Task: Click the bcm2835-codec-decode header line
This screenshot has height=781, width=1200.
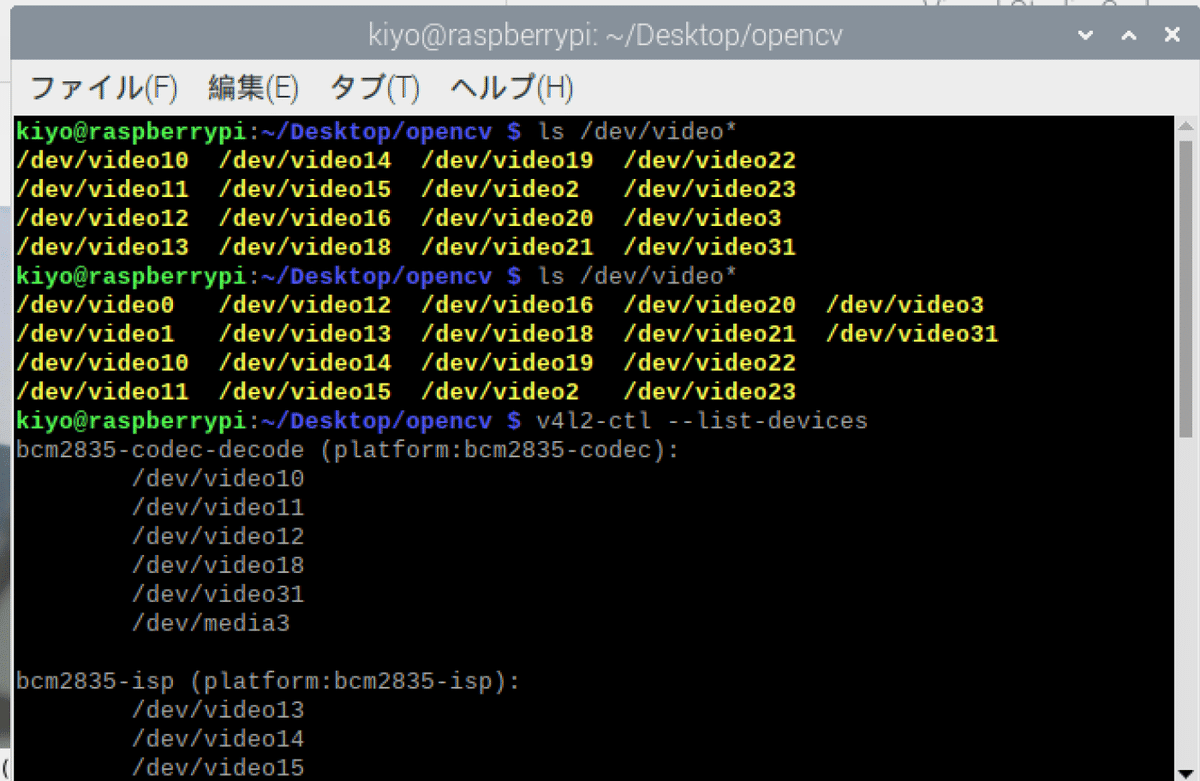Action: click(347, 450)
